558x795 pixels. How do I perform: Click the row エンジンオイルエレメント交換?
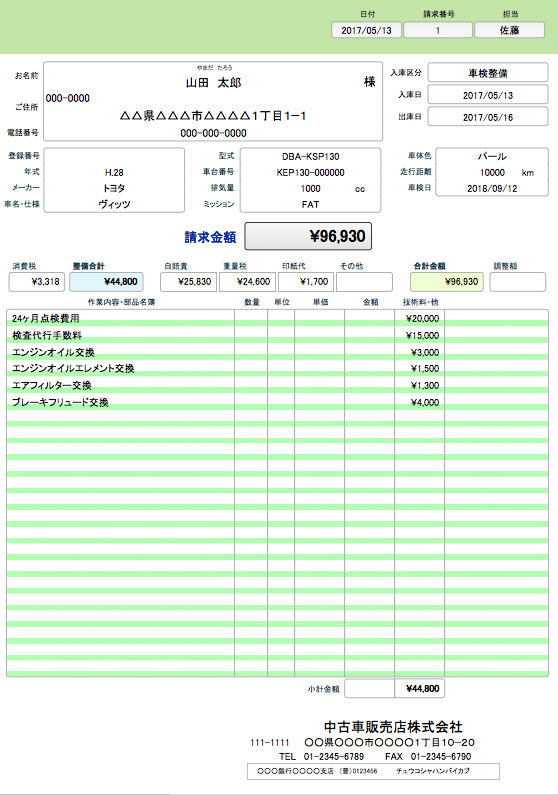(277, 369)
